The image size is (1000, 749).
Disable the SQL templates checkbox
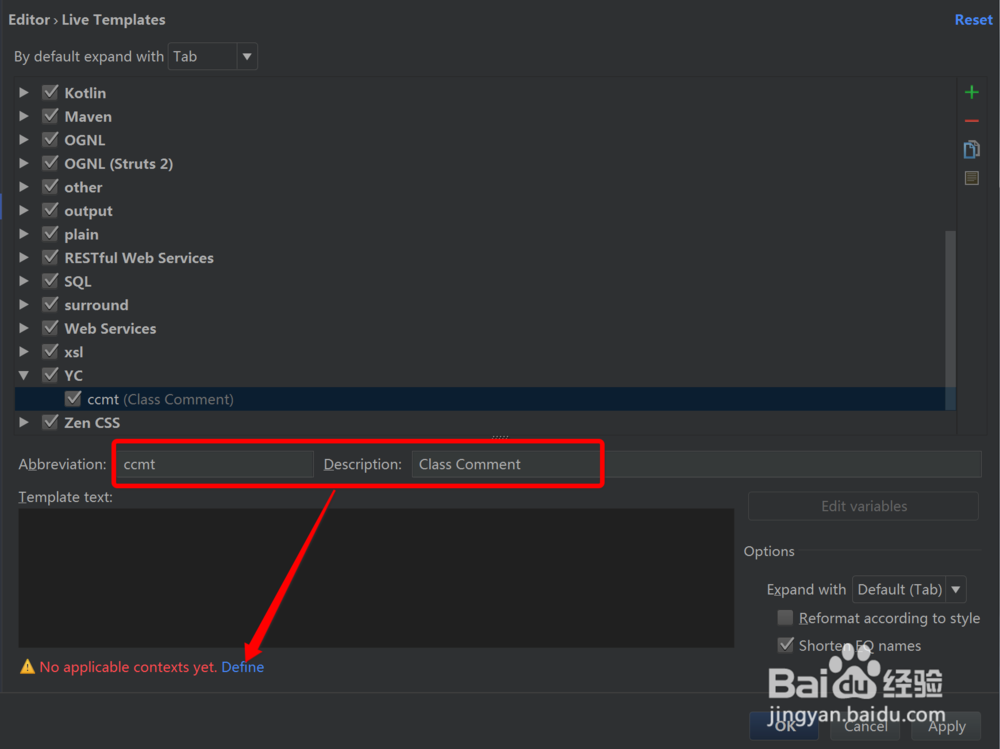pyautogui.click(x=50, y=281)
